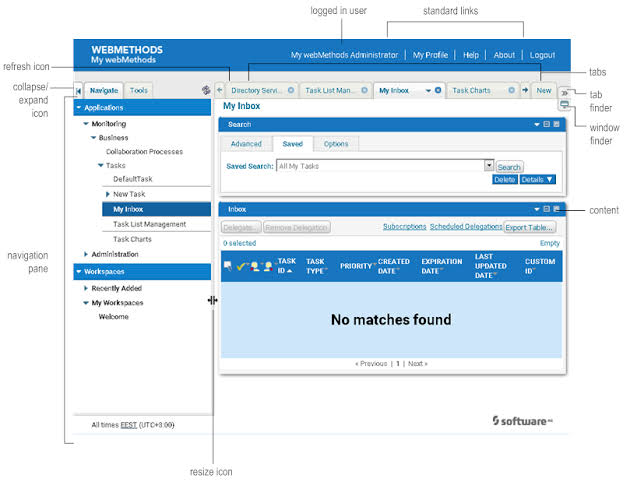Click the refresh icon beside the Tools tab

point(206,90)
